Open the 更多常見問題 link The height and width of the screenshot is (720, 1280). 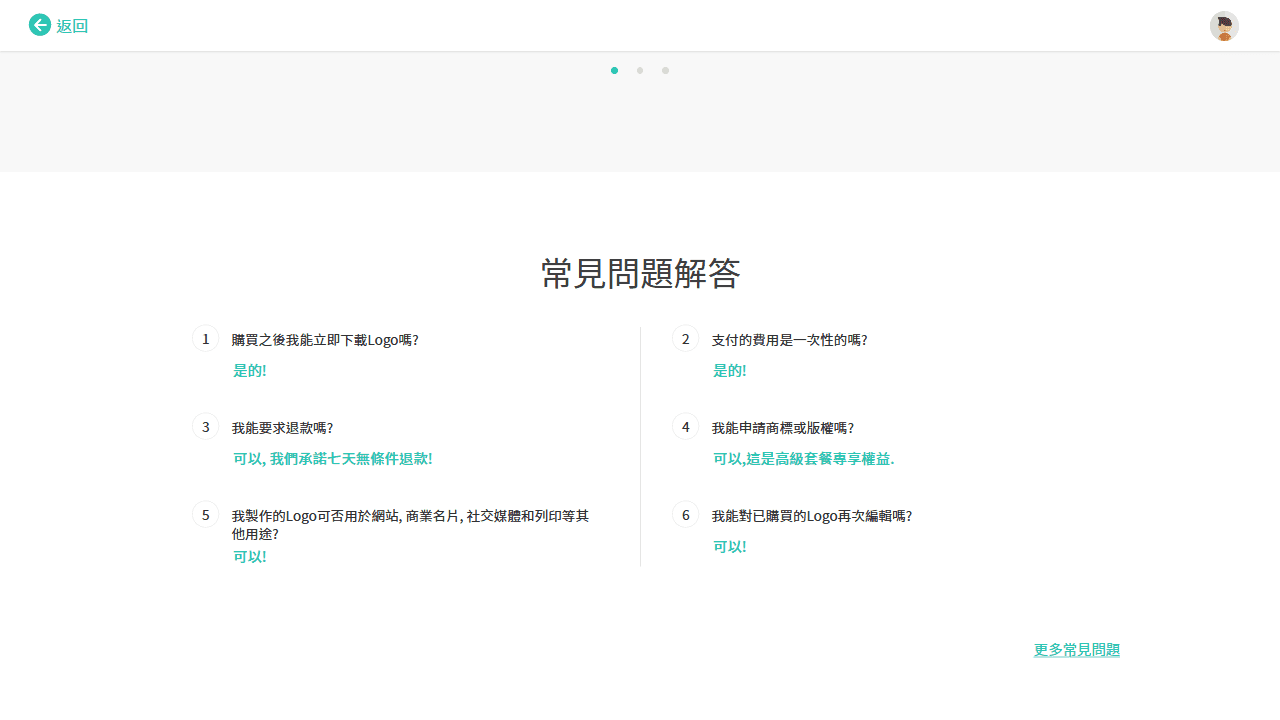[1077, 649]
